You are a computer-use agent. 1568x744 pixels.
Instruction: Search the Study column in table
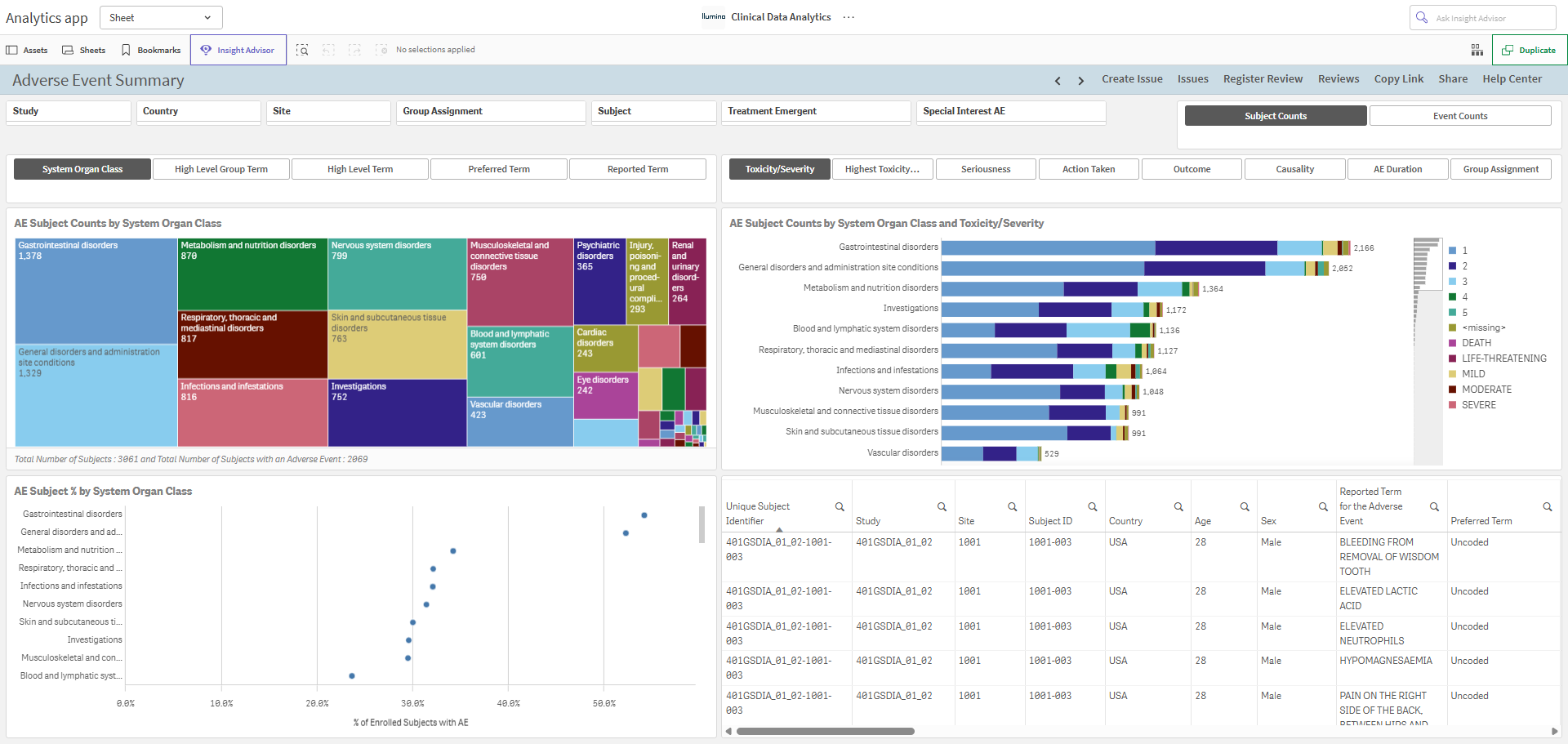pos(942,507)
